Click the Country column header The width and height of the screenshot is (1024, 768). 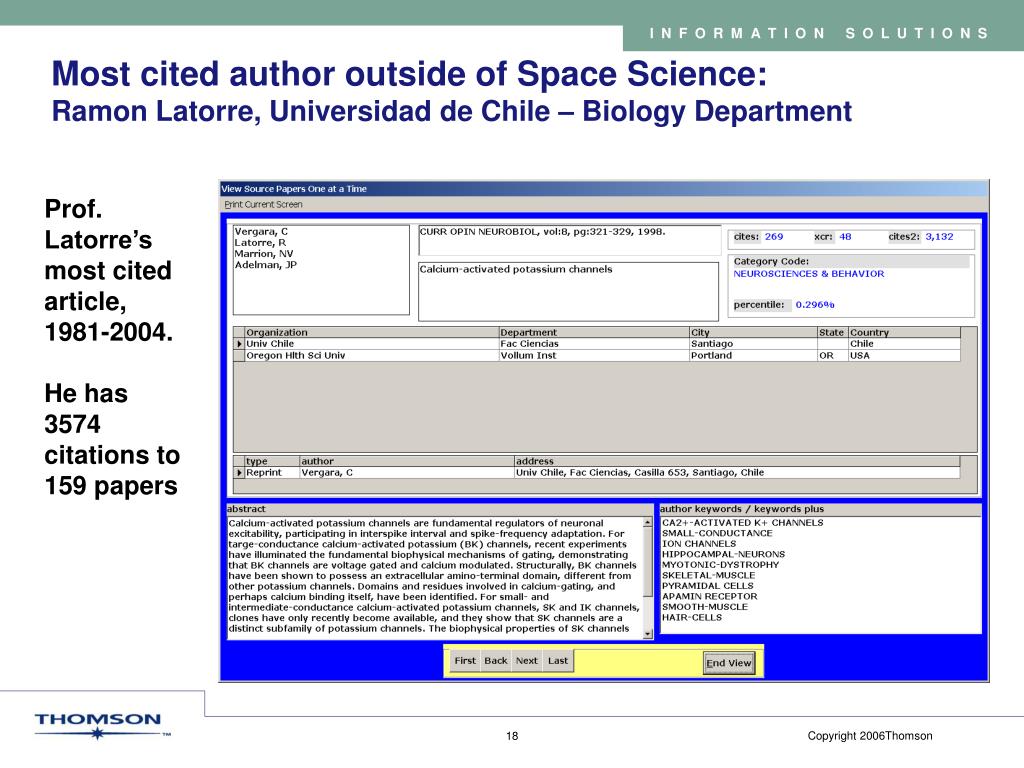point(904,332)
